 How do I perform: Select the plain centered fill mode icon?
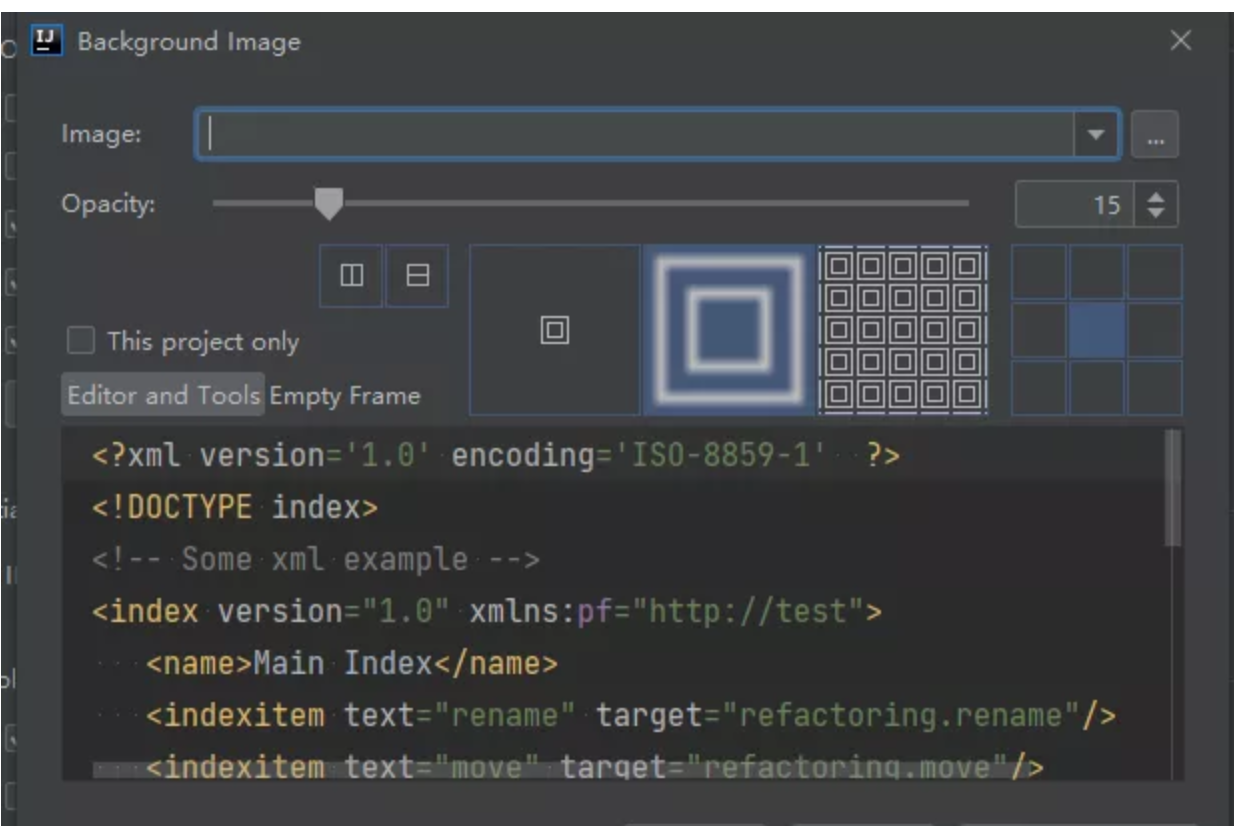click(x=554, y=329)
